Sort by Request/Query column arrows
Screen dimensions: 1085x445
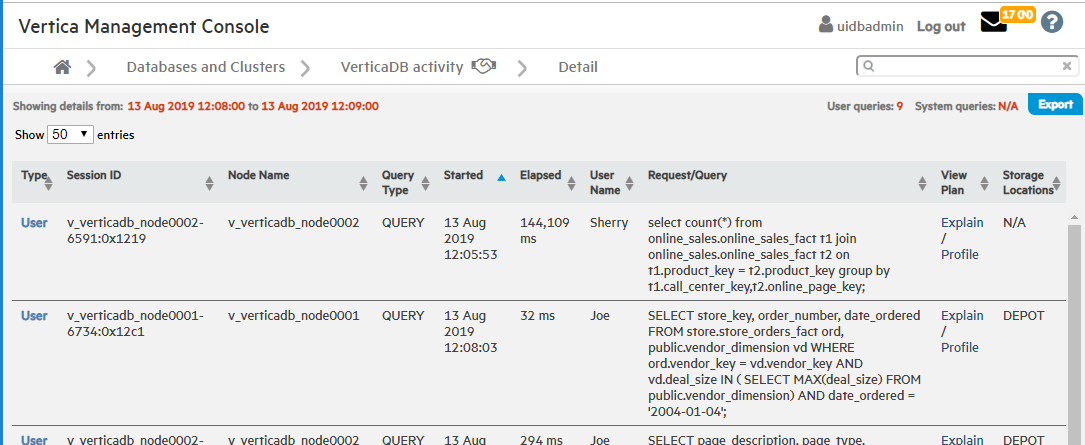tap(923, 183)
